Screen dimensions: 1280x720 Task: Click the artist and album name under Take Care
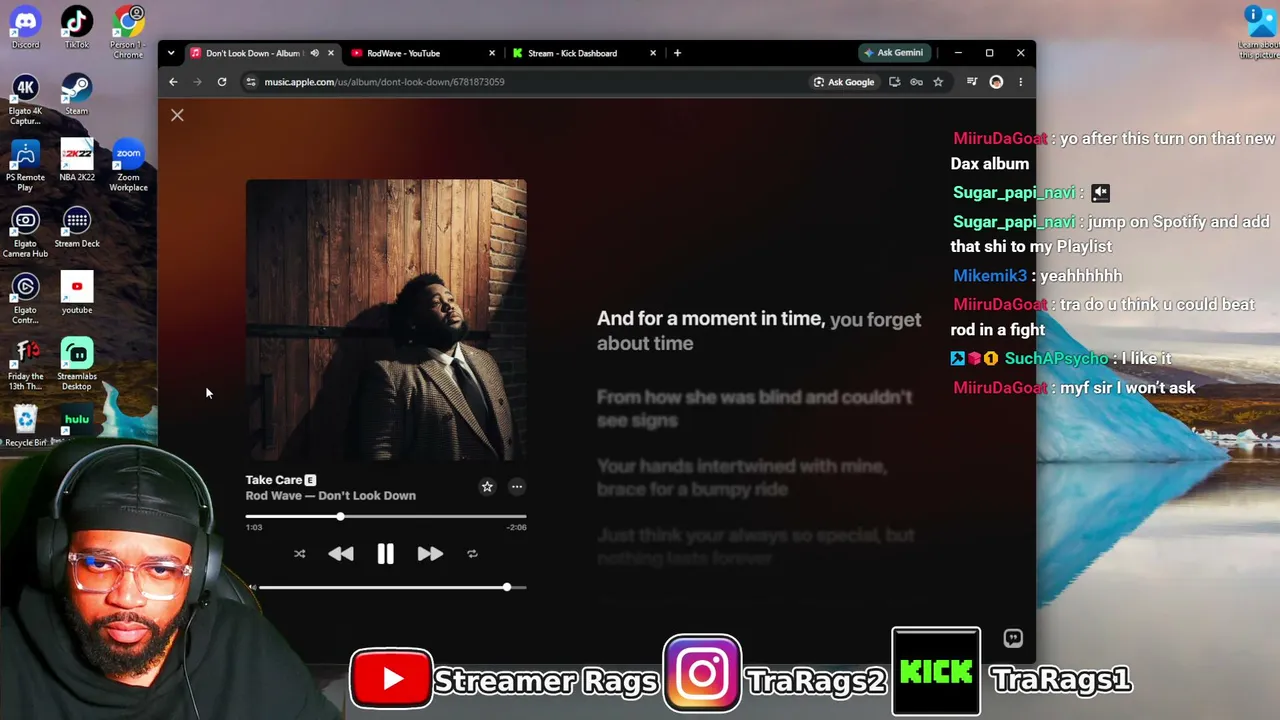331,496
